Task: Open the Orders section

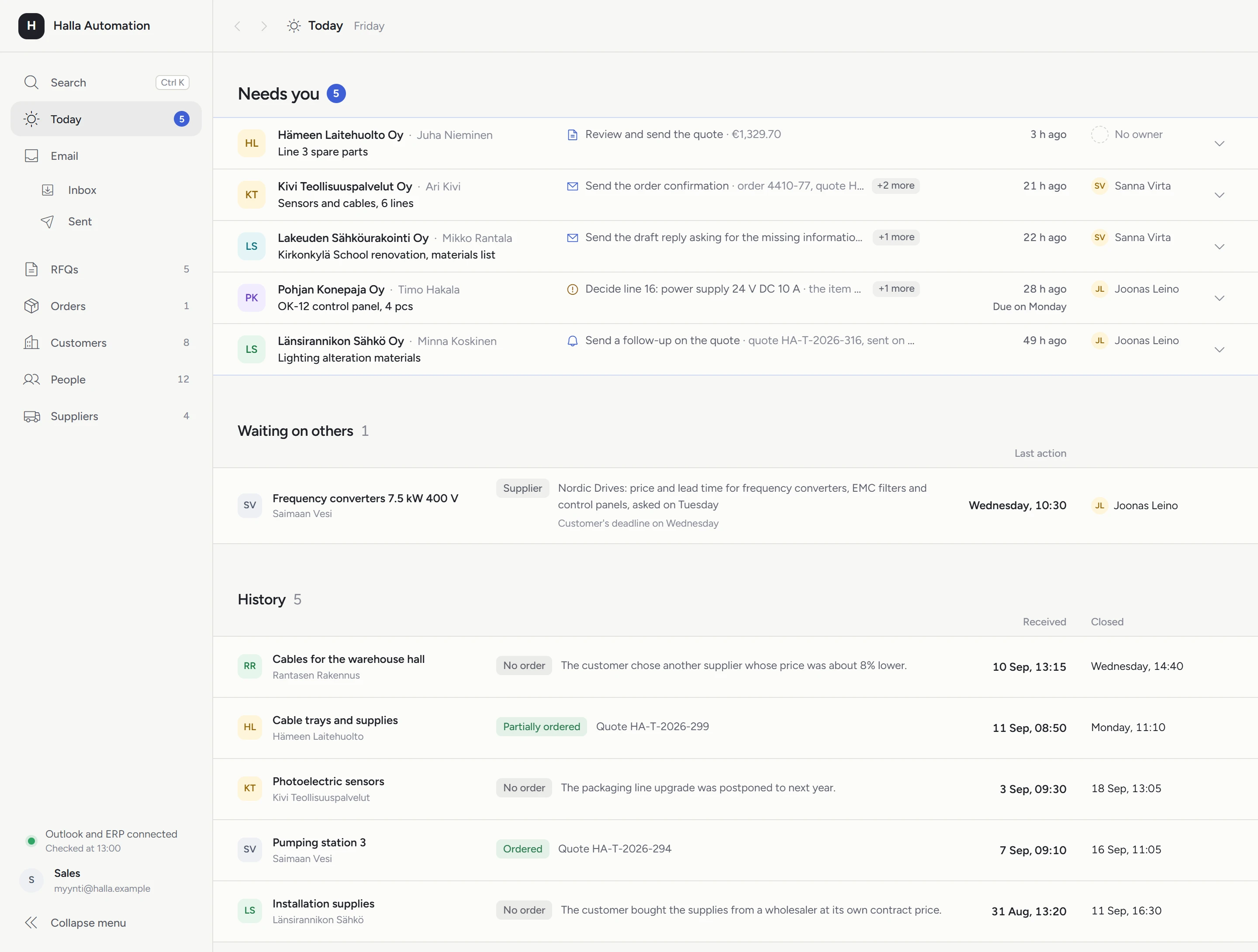Action: [106, 306]
